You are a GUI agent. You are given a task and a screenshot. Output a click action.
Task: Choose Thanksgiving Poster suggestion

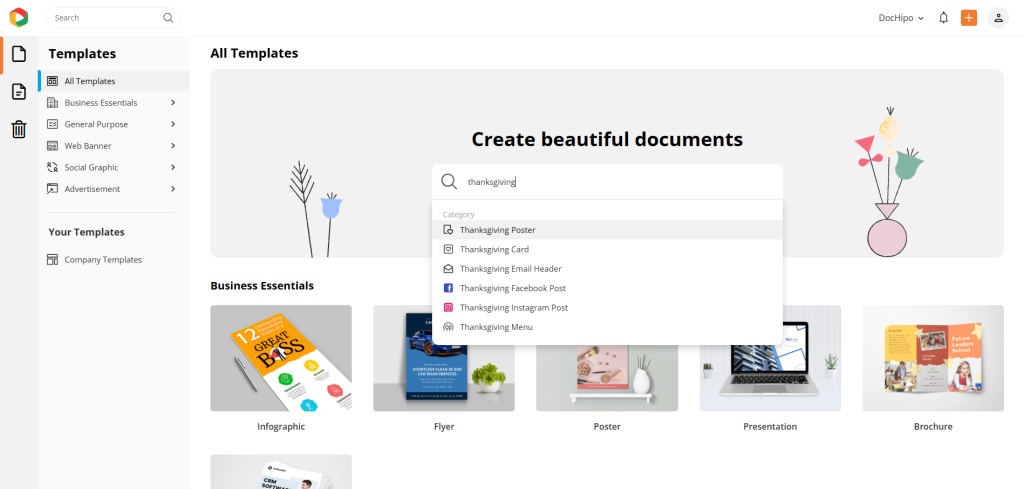click(x=607, y=230)
